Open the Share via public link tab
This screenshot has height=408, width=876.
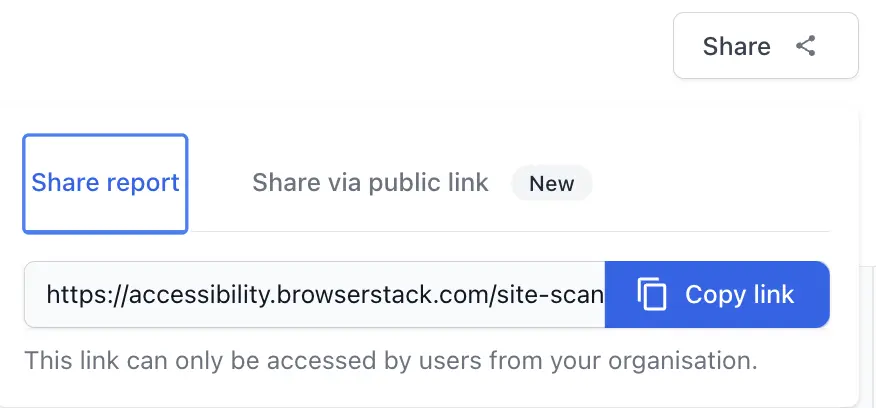[x=370, y=183]
